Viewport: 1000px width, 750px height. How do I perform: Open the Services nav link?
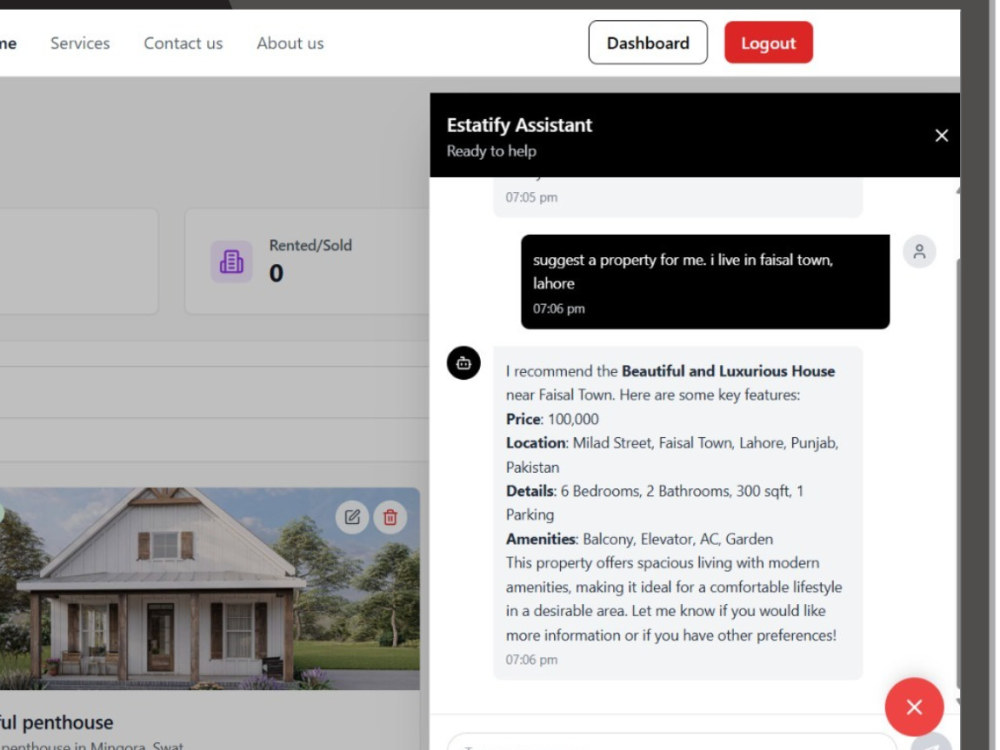point(80,43)
